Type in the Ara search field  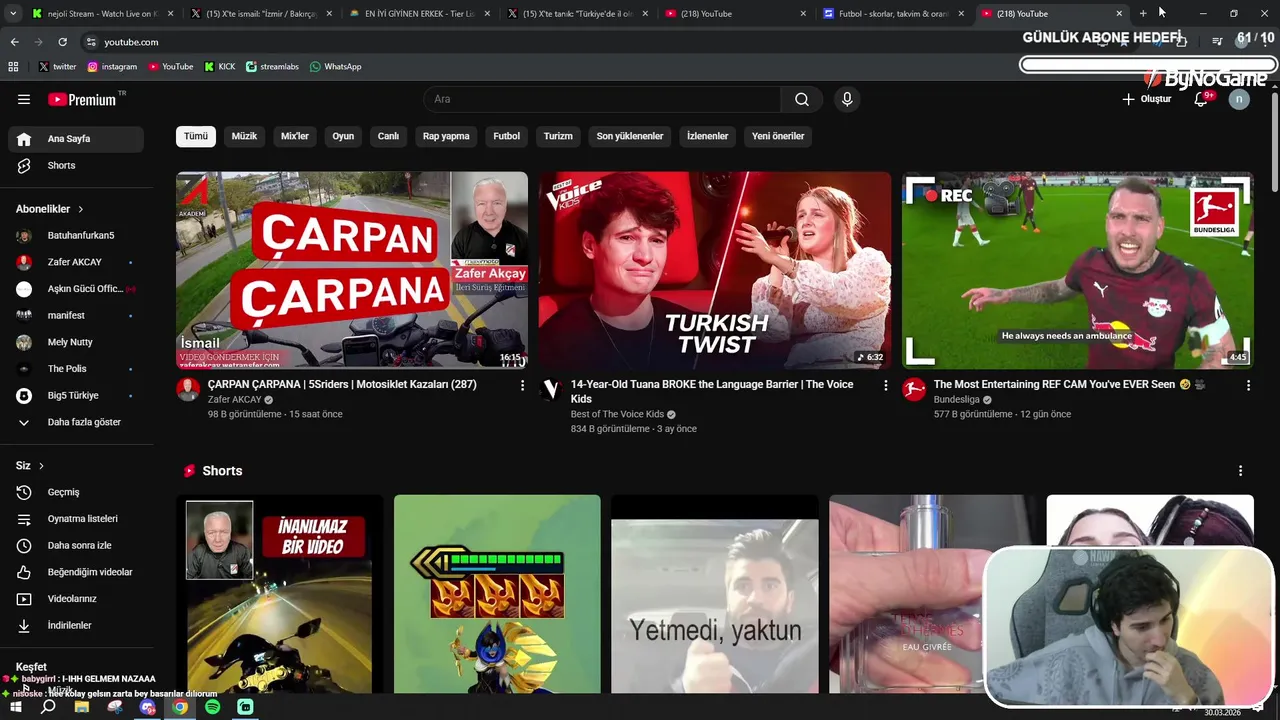602,99
